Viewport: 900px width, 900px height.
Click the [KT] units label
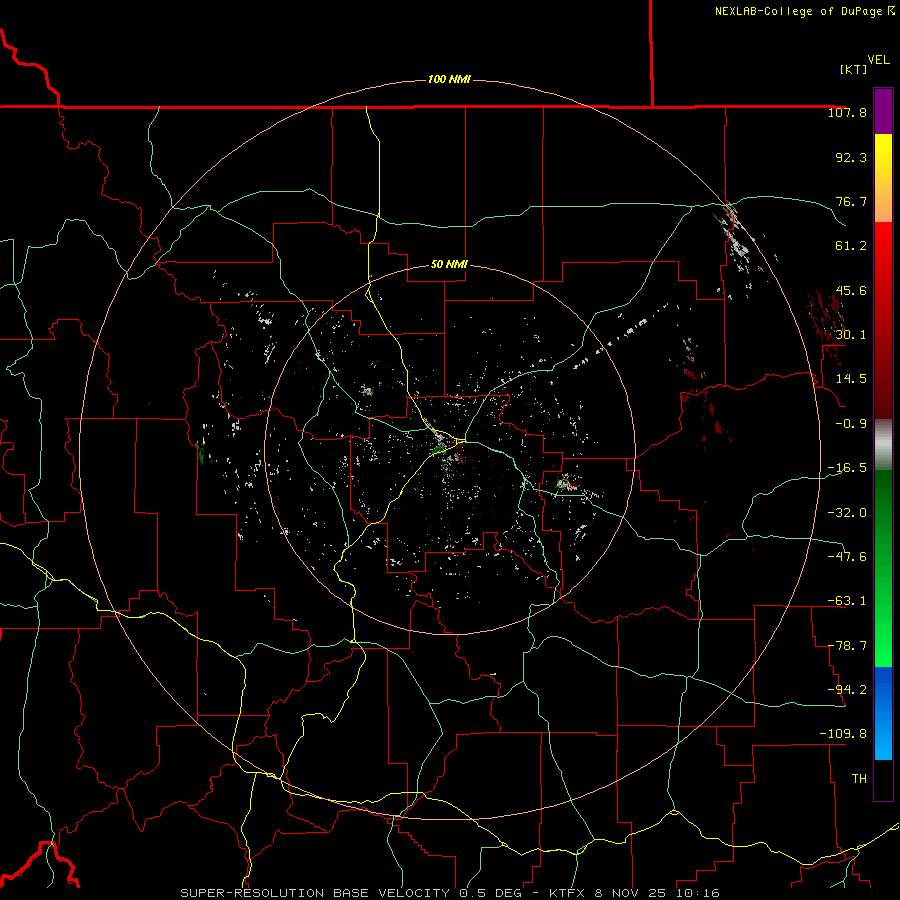[x=853, y=69]
